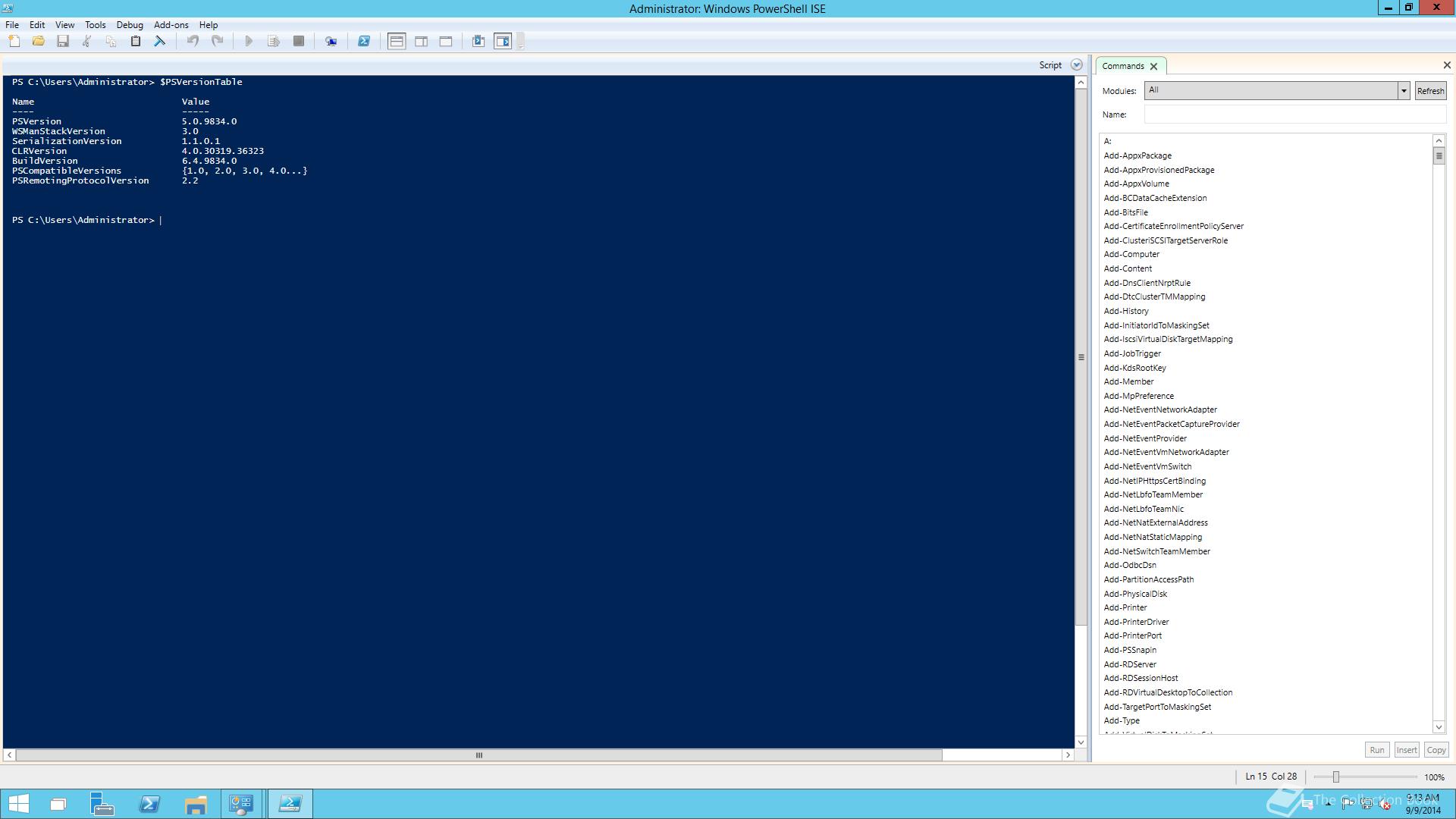Open the Tools menu
Image resolution: width=1456 pixels, height=819 pixels.
click(x=96, y=25)
